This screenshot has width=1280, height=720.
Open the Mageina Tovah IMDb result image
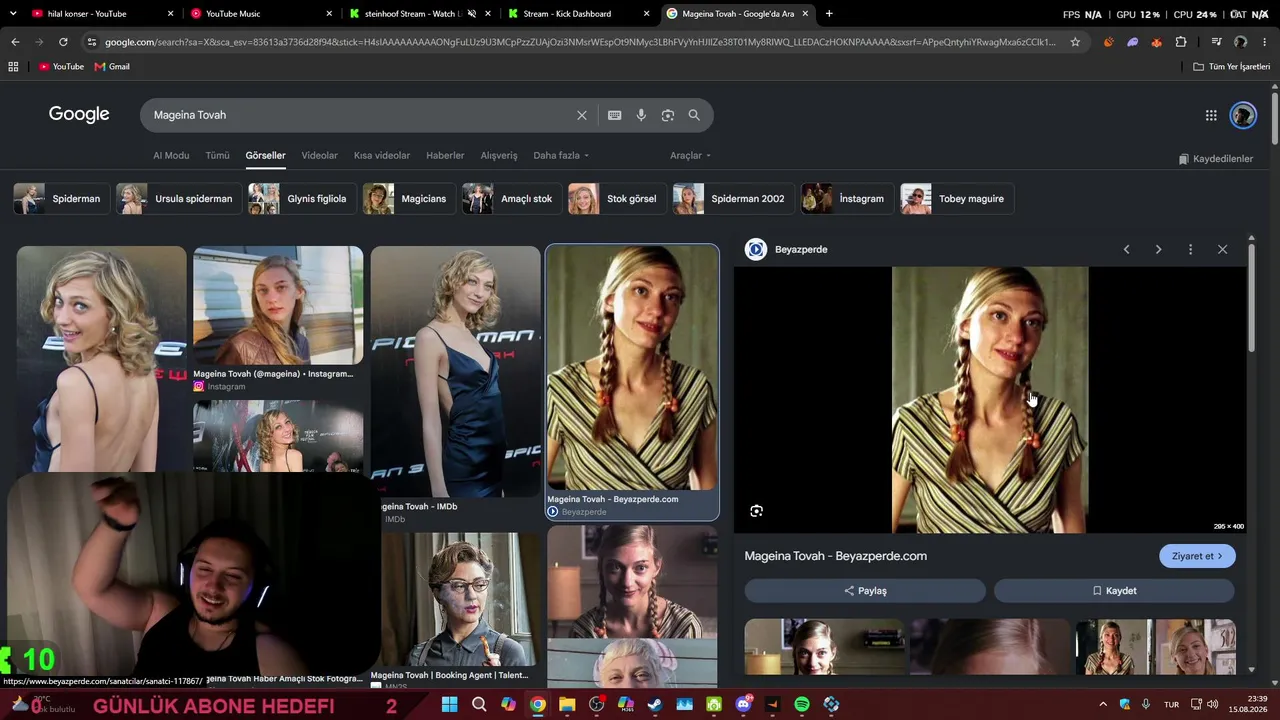pos(455,372)
